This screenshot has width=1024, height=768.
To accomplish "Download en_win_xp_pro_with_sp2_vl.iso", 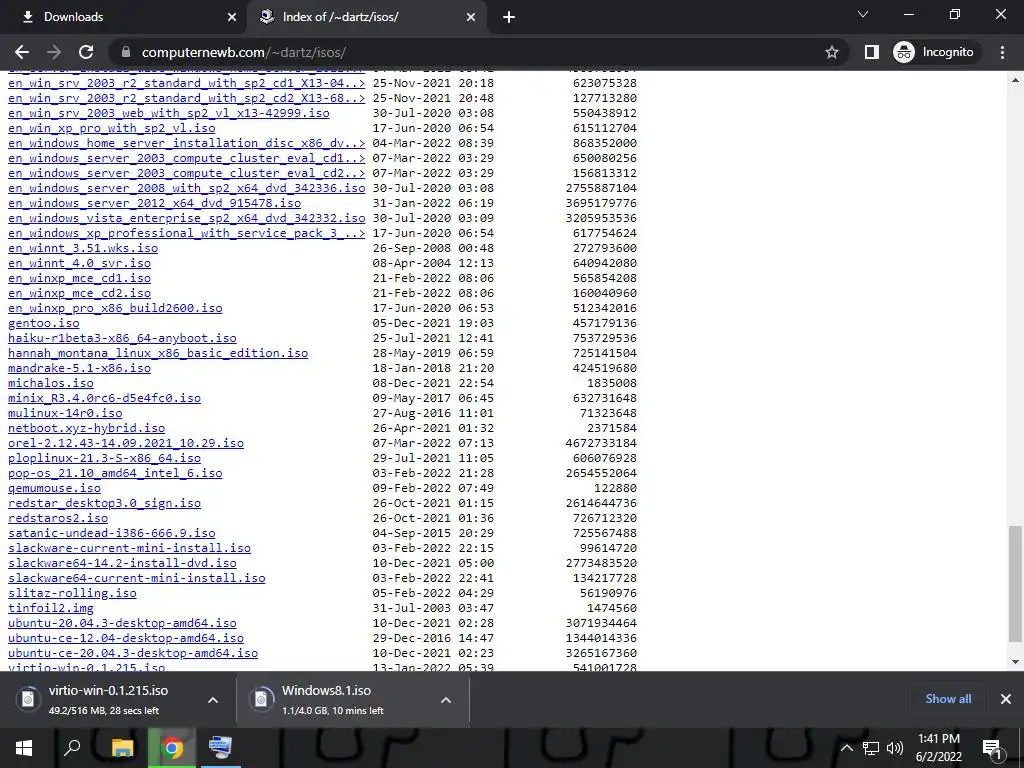I will pyautogui.click(x=112, y=128).
